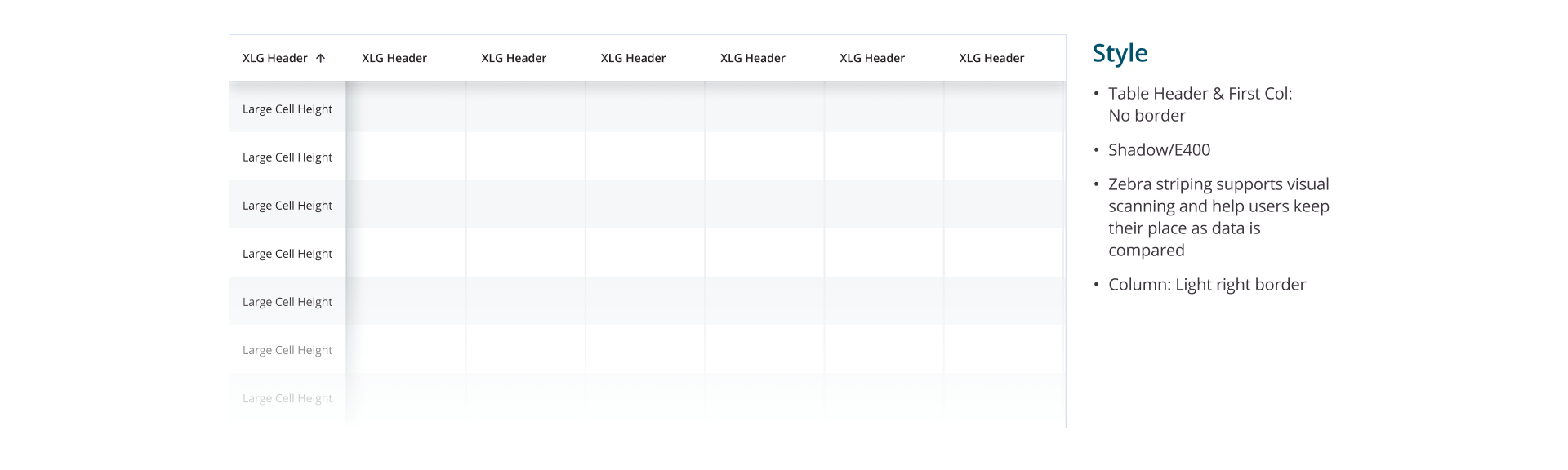
Task: Choose the sixth XLG Header column
Action: (x=871, y=58)
